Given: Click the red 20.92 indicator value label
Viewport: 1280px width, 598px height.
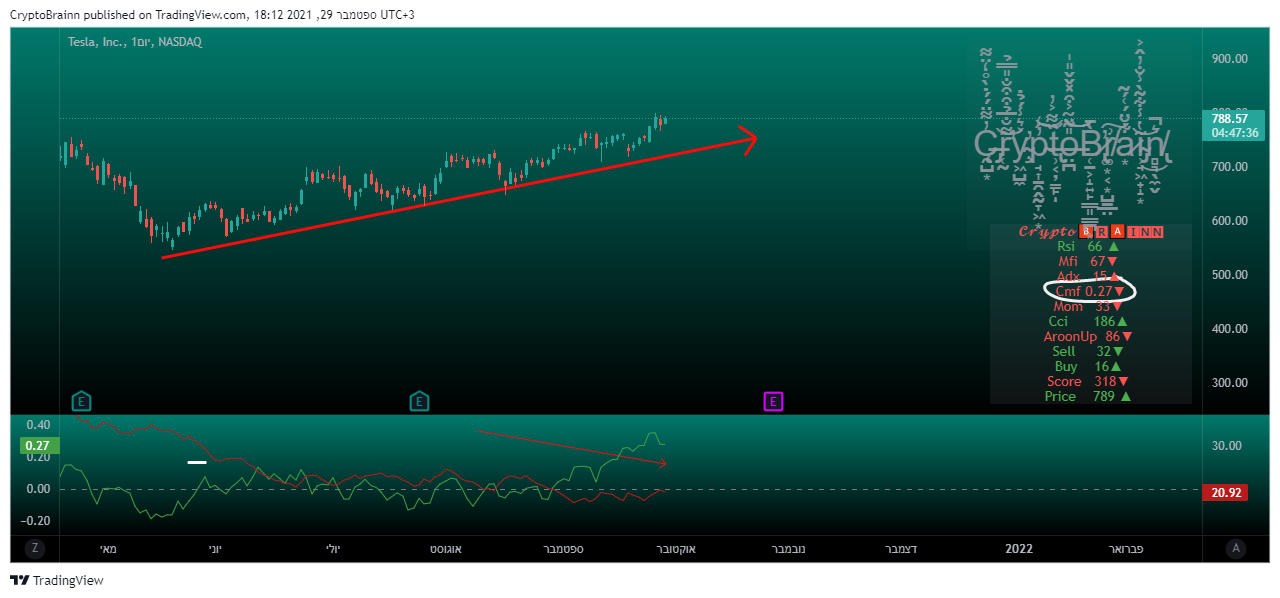Looking at the screenshot, I should 1225,493.
